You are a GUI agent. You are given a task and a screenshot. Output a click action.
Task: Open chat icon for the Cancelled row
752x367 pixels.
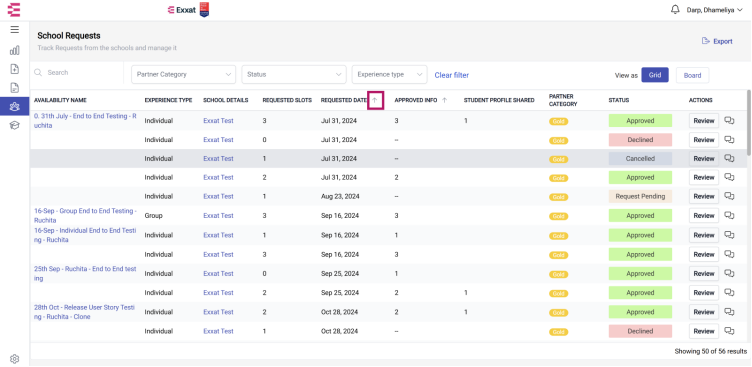coord(729,158)
